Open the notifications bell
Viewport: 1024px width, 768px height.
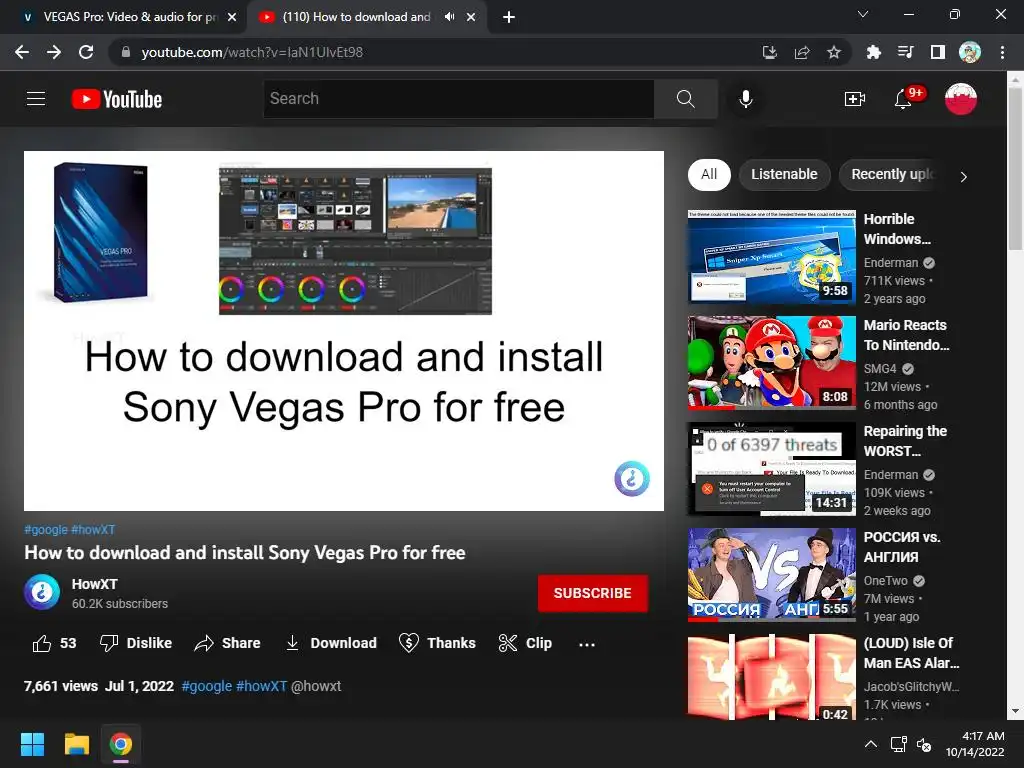903,99
